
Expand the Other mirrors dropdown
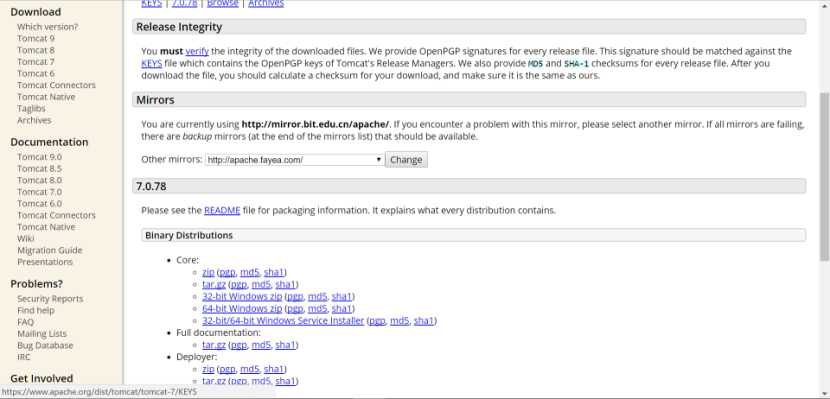tap(294, 159)
